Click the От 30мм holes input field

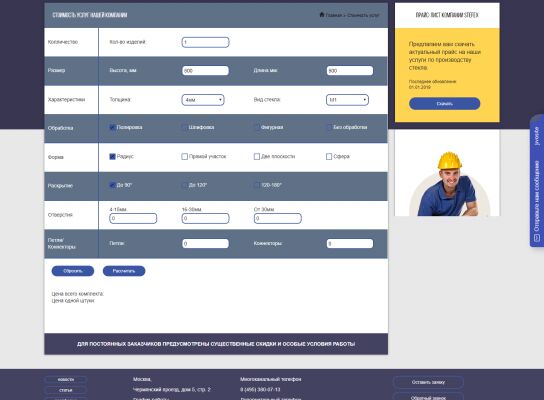pyautogui.click(x=278, y=219)
